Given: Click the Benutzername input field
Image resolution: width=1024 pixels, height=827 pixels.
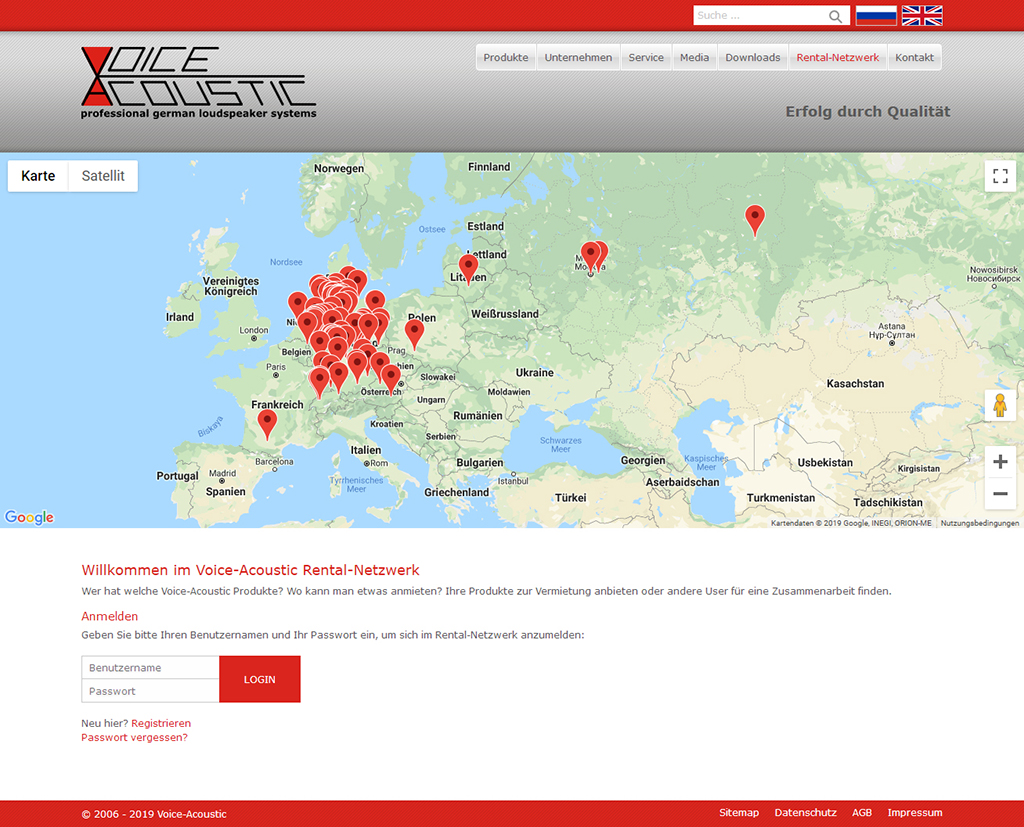Looking at the screenshot, I should click(x=150, y=668).
